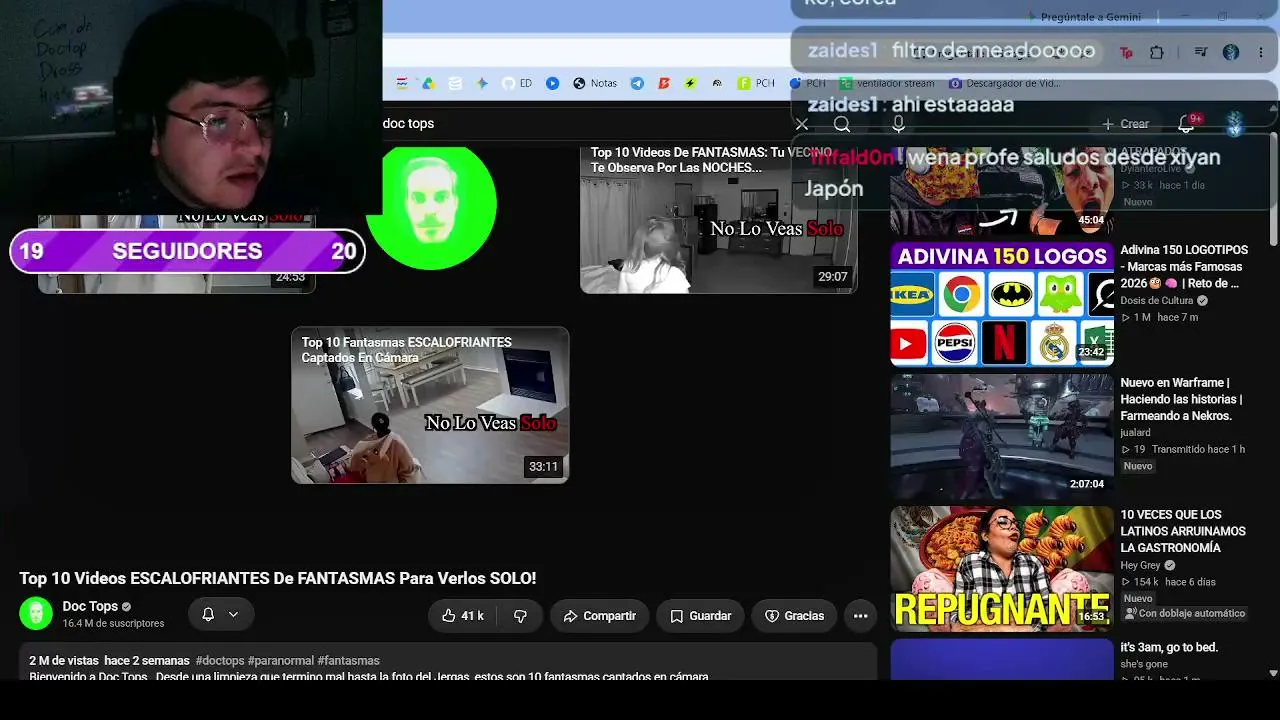
Task: Click the Con doblaje automático label
Action: [1186, 613]
